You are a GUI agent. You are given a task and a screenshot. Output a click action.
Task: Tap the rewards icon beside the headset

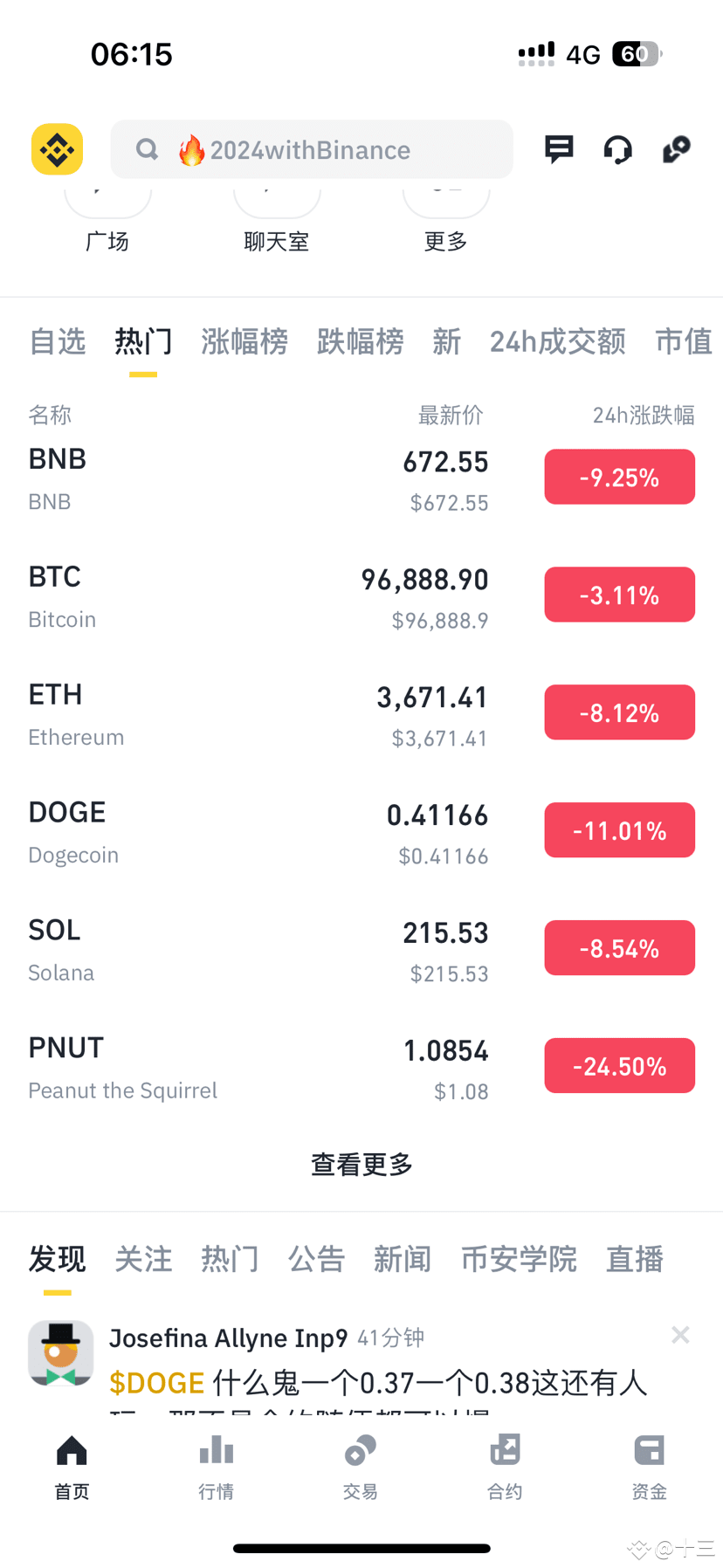[x=677, y=149]
